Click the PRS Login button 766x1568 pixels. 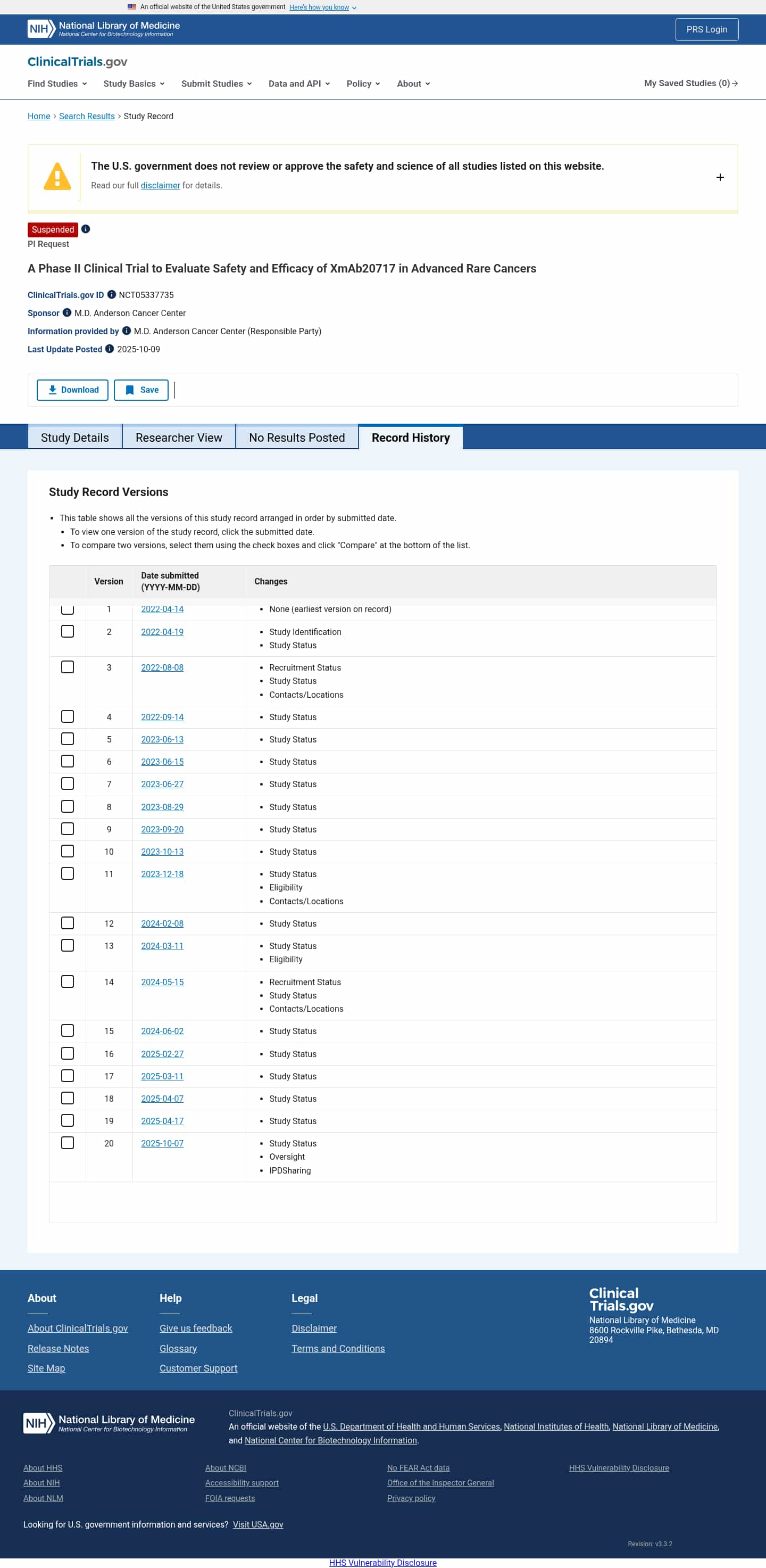point(706,29)
